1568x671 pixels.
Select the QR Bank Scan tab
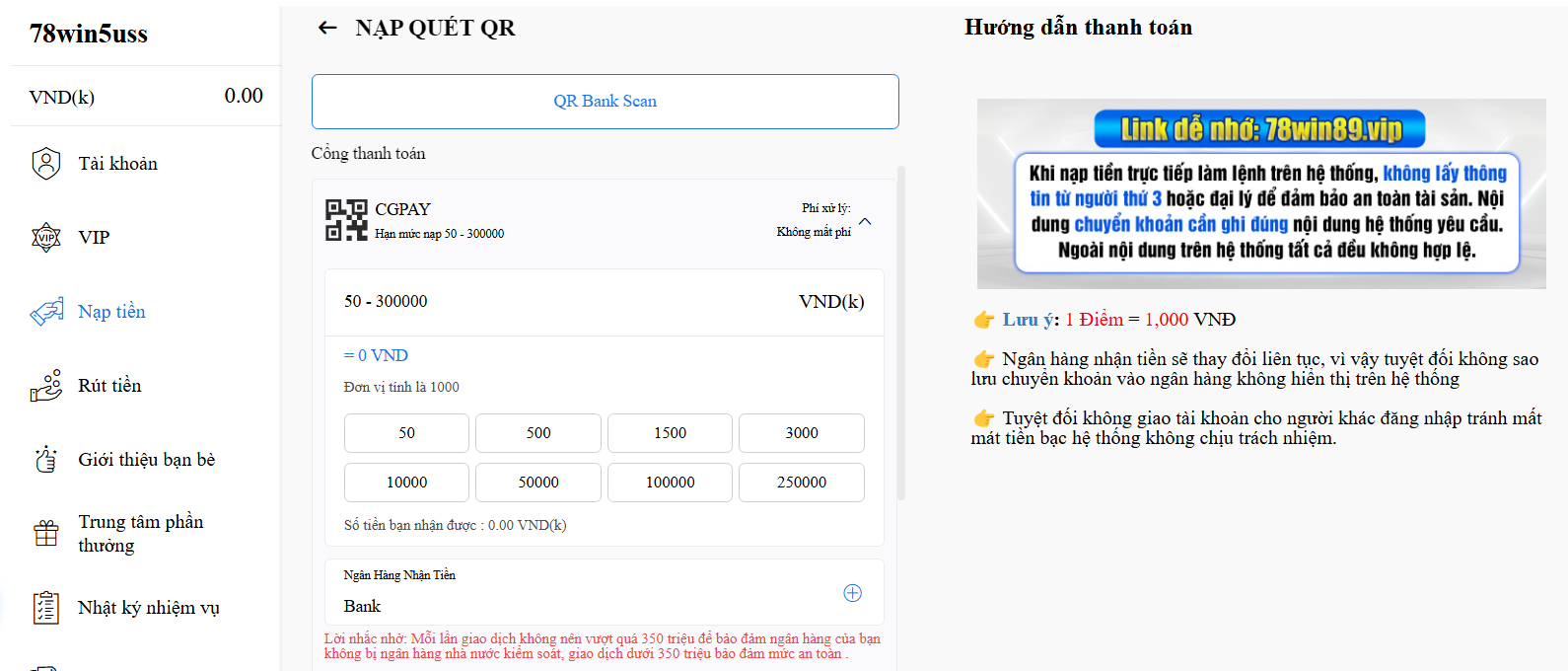(606, 102)
